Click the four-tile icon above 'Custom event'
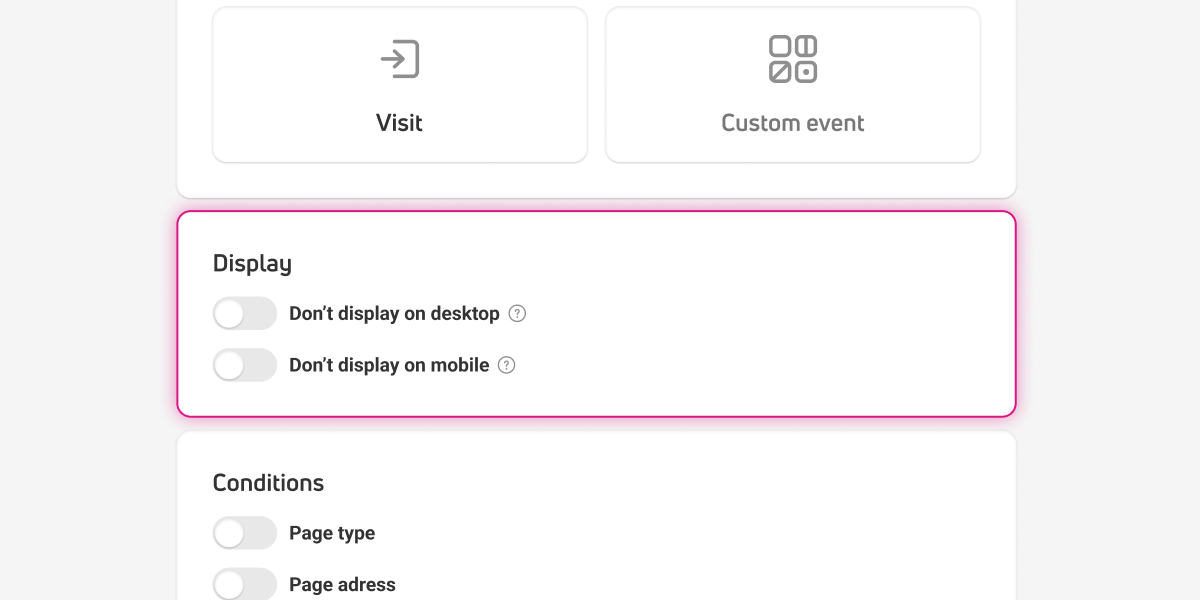The image size is (1200, 600). click(792, 59)
